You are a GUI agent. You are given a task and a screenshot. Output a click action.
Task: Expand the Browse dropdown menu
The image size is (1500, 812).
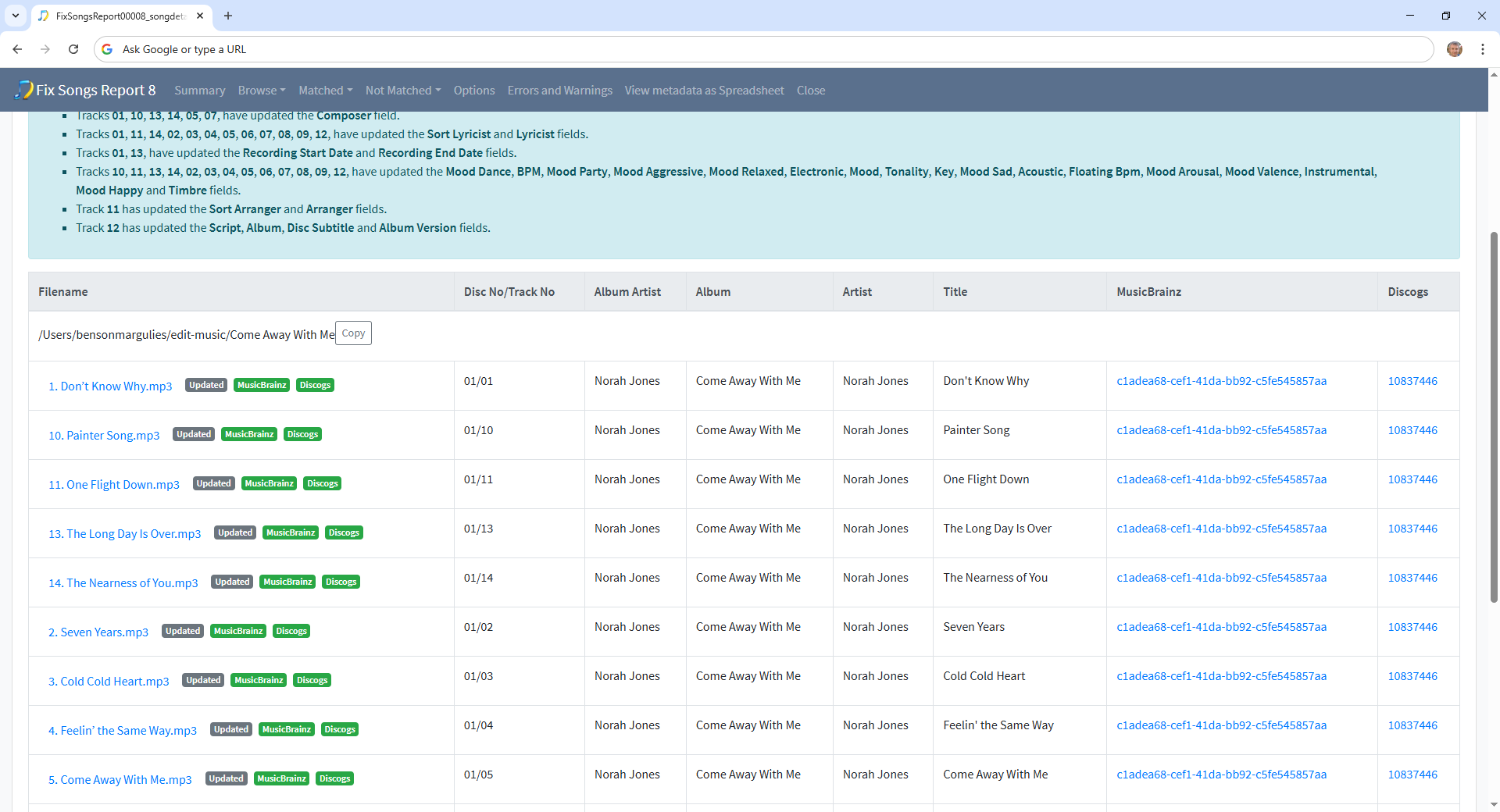261,91
